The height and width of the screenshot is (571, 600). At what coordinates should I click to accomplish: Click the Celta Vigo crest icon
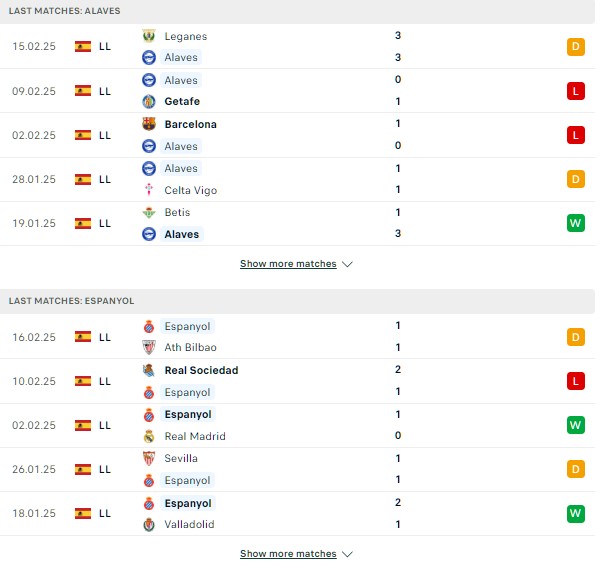(x=149, y=190)
